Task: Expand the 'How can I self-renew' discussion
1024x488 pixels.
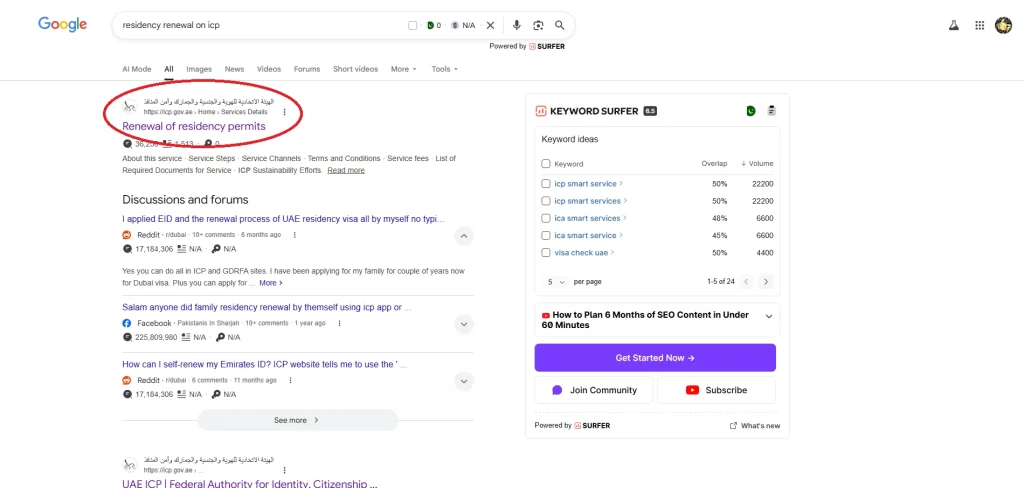Action: [x=464, y=381]
